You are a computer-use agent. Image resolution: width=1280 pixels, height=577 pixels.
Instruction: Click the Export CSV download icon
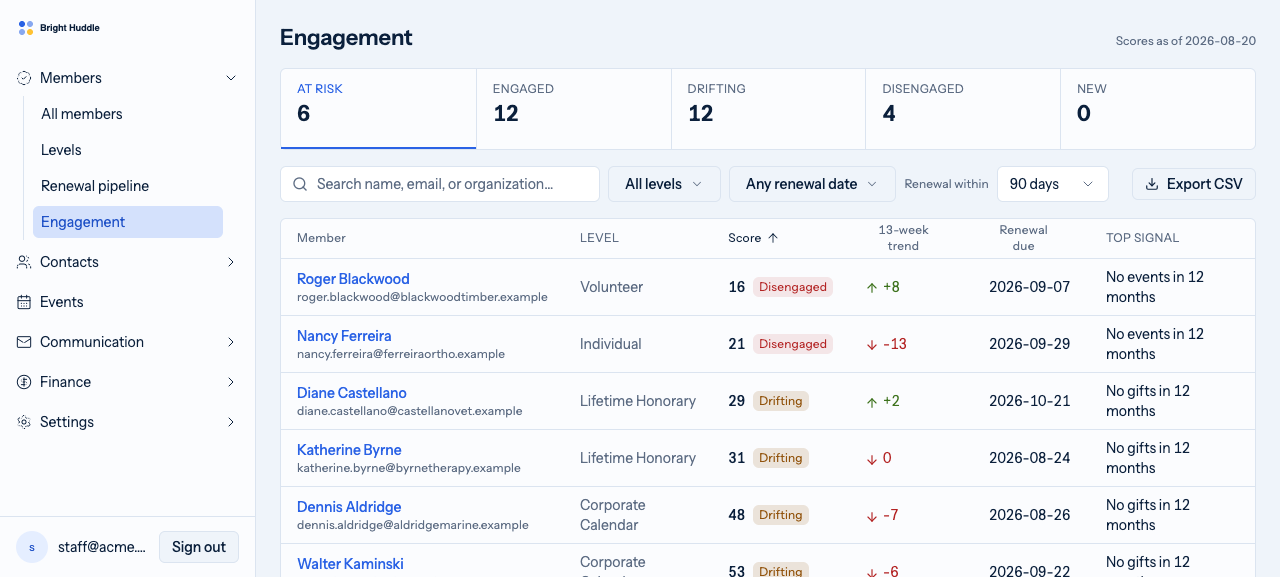1152,184
